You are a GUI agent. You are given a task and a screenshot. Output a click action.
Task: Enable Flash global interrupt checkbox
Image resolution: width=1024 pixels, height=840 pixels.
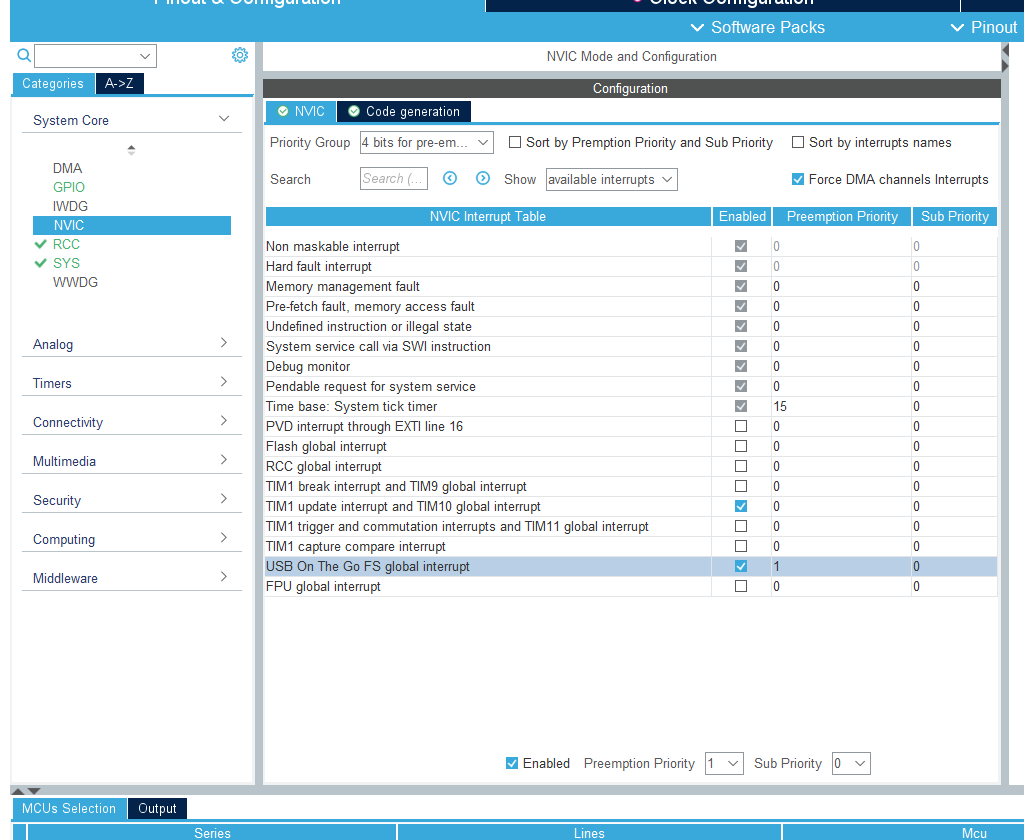[741, 446]
